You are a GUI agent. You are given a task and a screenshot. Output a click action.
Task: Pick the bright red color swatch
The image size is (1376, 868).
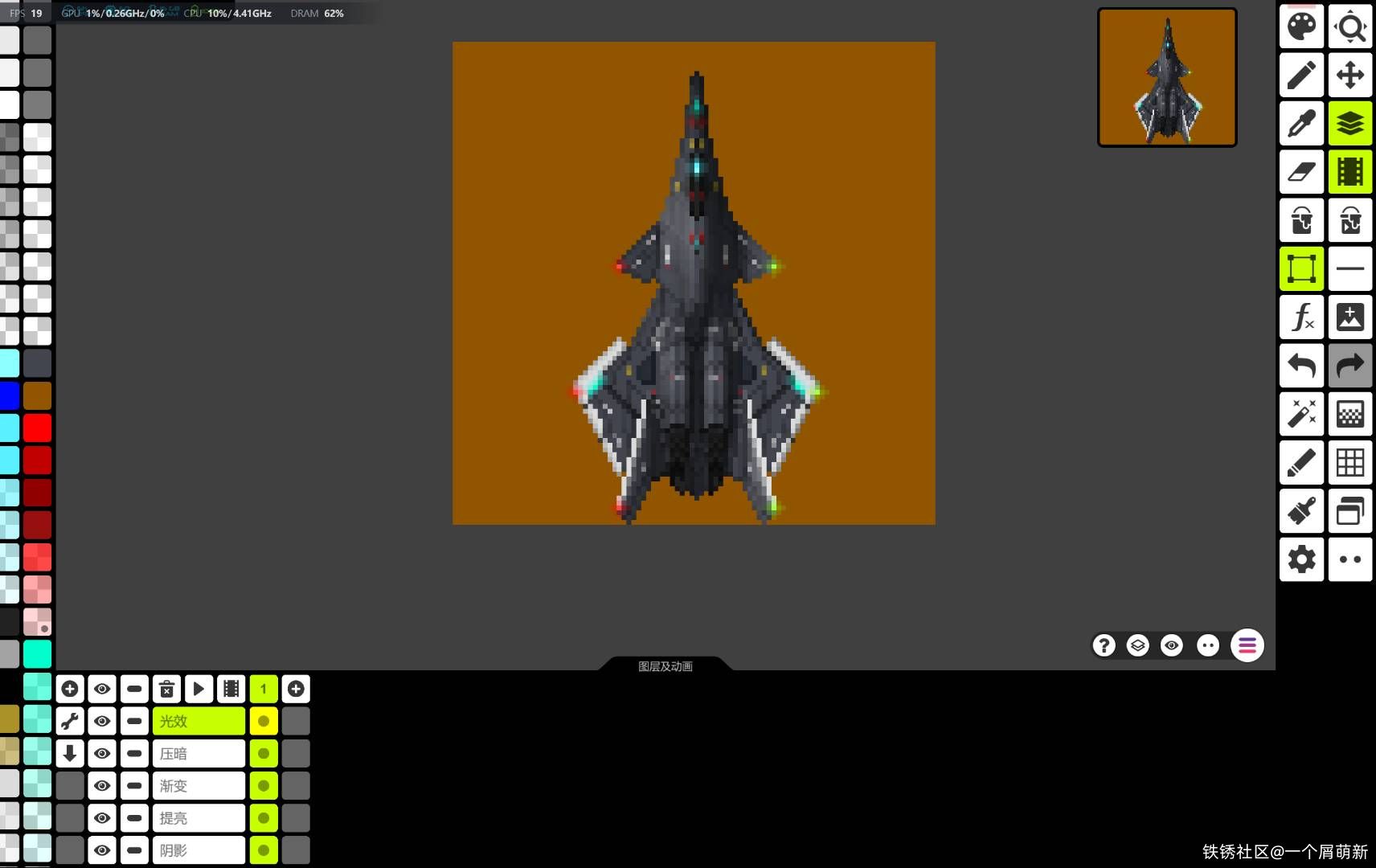click(x=37, y=428)
